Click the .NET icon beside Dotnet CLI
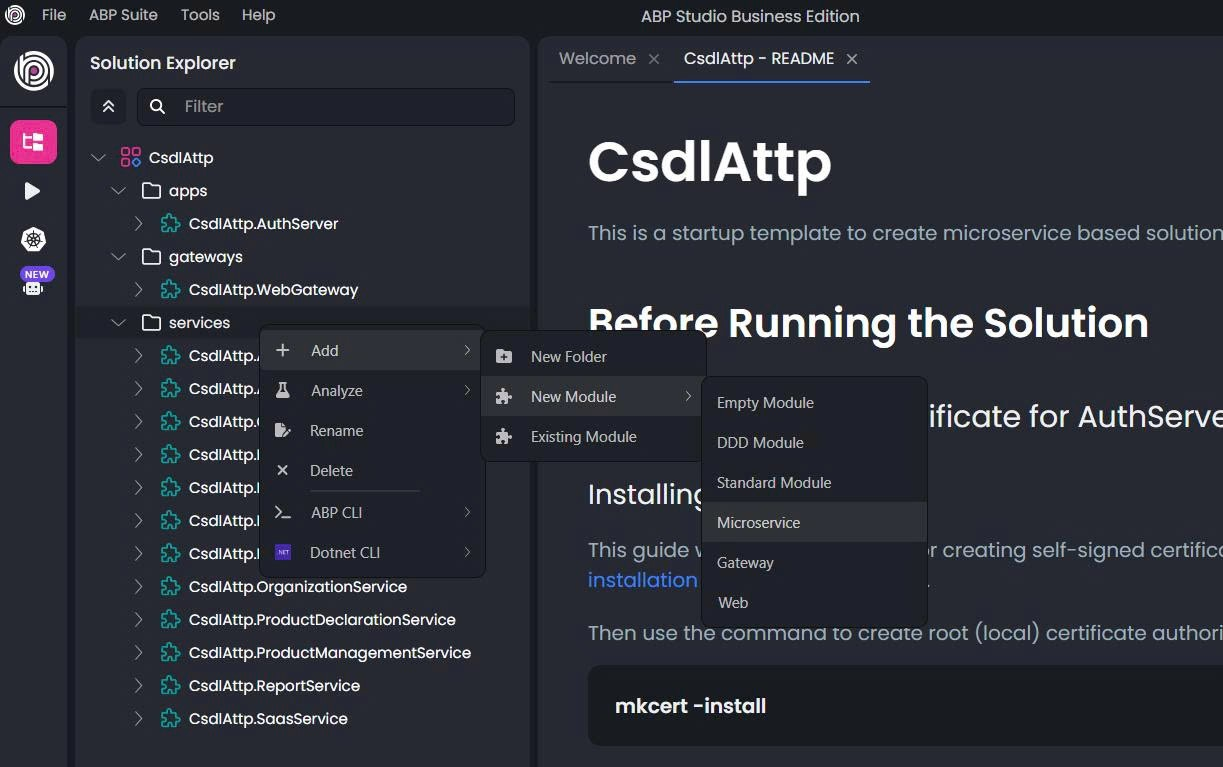The width and height of the screenshot is (1223, 767). [x=283, y=552]
